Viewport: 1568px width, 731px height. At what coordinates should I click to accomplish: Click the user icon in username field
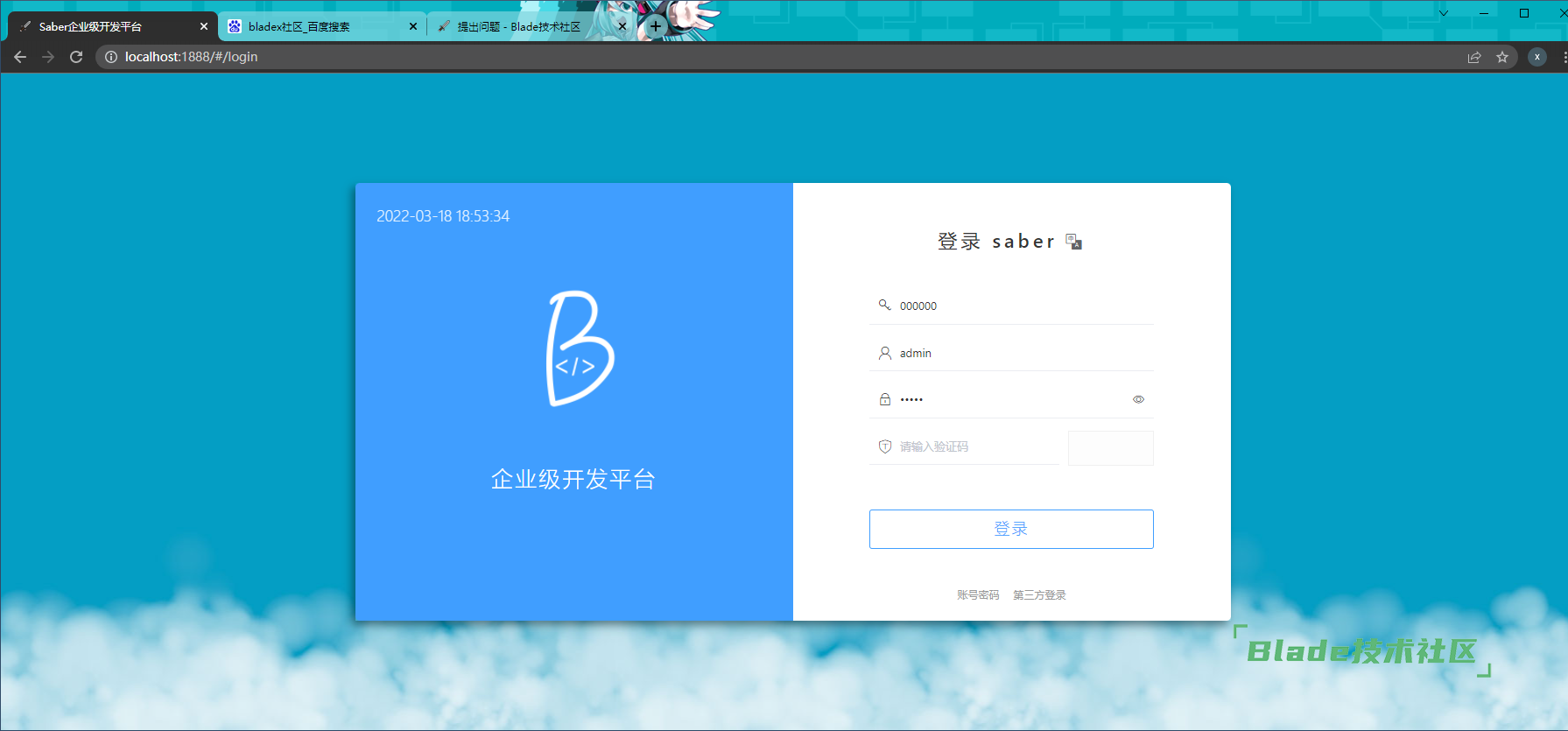click(885, 353)
